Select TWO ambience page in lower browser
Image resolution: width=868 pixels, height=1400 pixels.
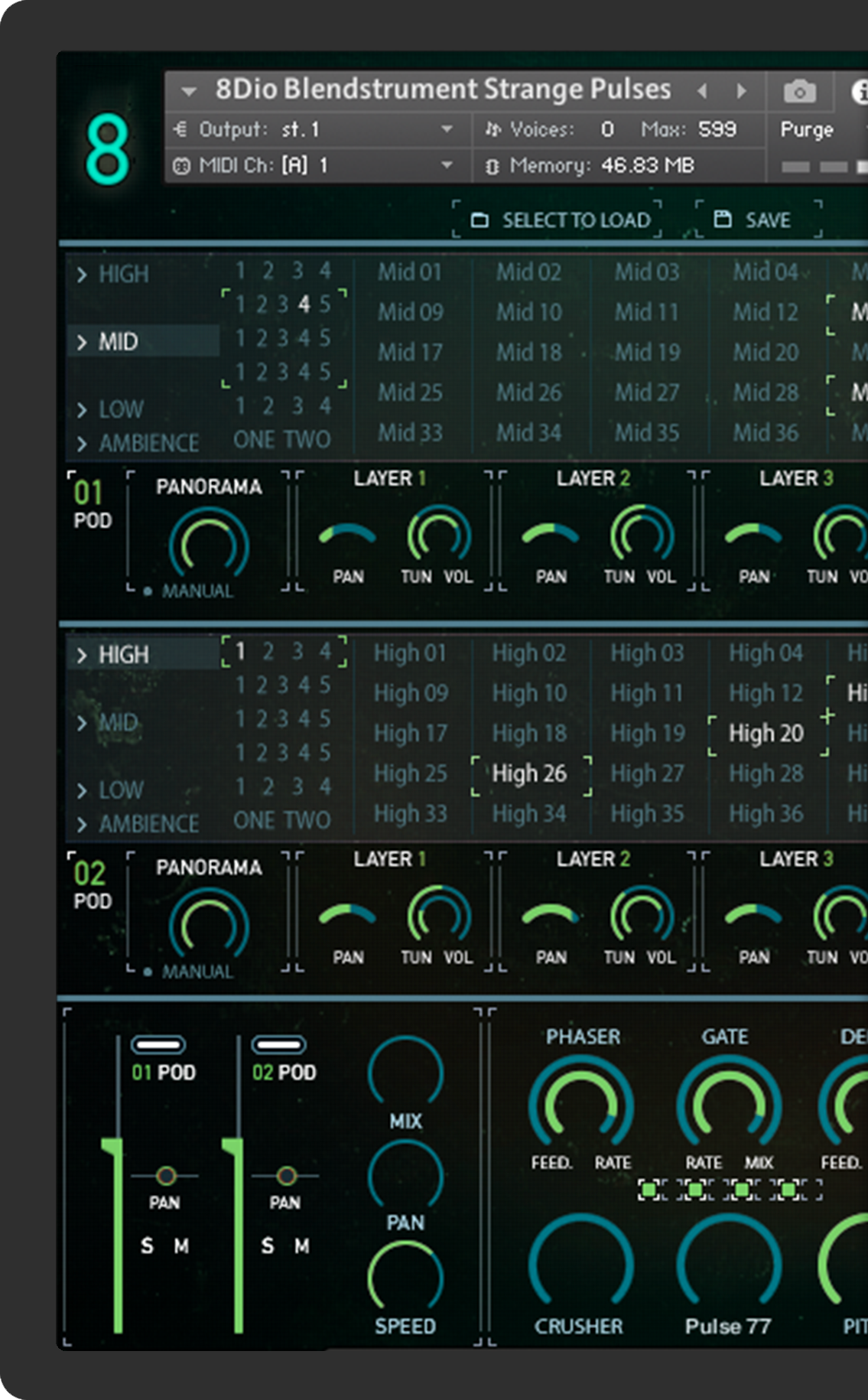point(307,821)
